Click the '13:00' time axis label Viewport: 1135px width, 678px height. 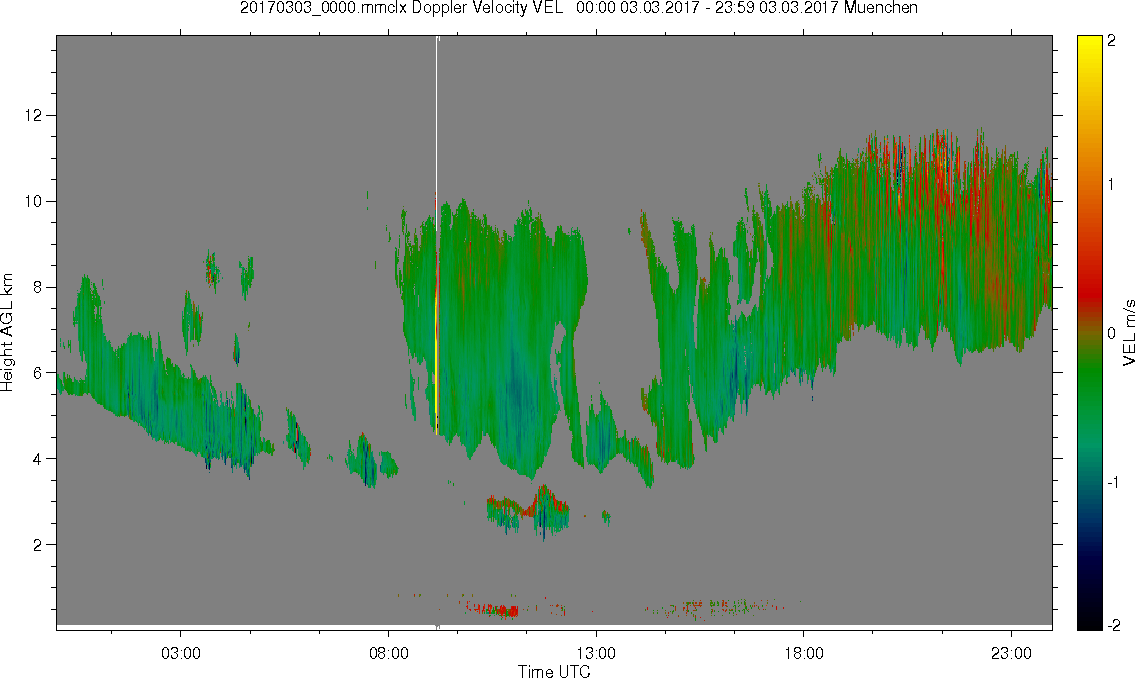pyautogui.click(x=596, y=654)
